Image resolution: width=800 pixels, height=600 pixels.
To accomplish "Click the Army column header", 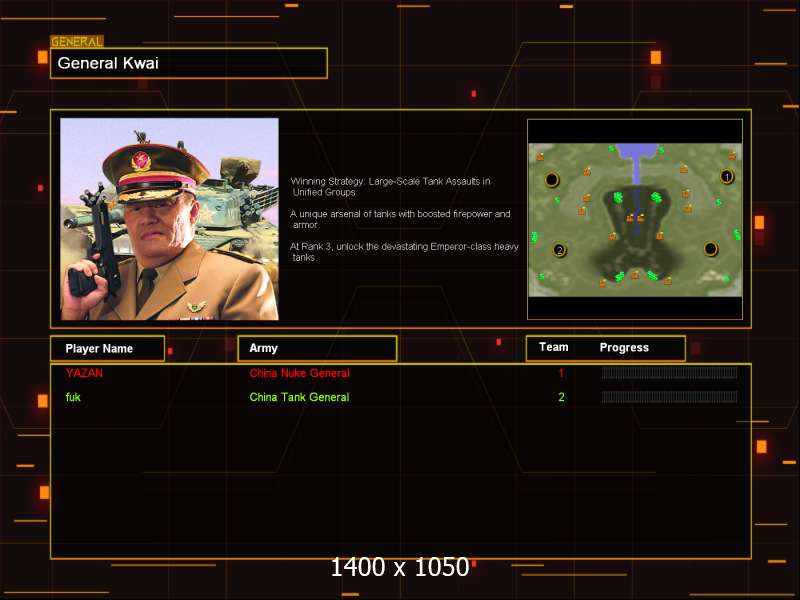I will click(317, 348).
